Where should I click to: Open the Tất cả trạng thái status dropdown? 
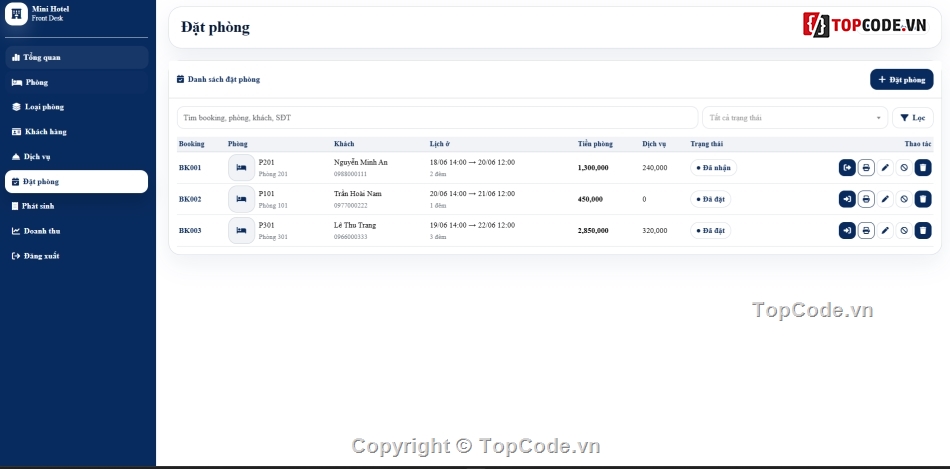click(795, 118)
